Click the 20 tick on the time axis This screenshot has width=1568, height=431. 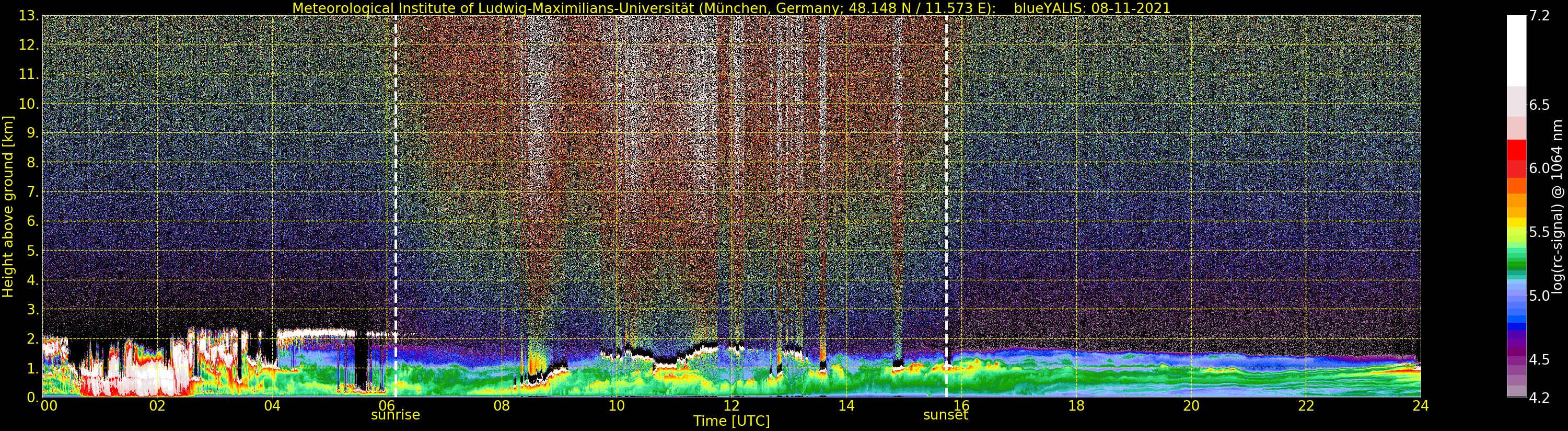tap(1191, 406)
